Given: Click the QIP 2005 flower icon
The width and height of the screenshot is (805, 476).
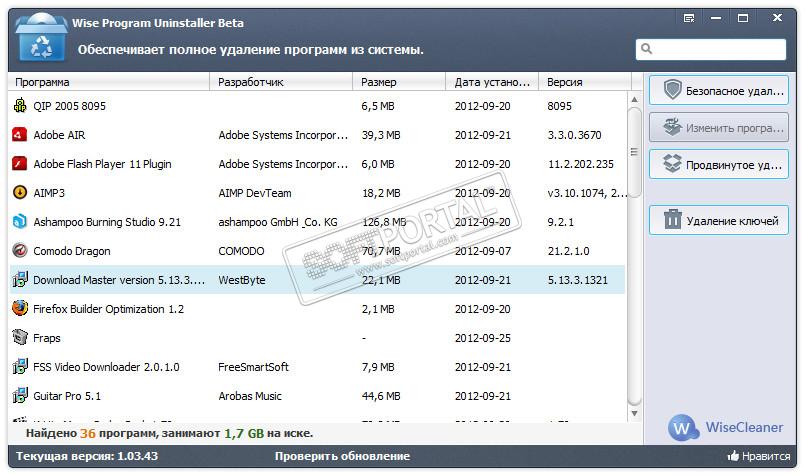Looking at the screenshot, I should [x=20, y=105].
